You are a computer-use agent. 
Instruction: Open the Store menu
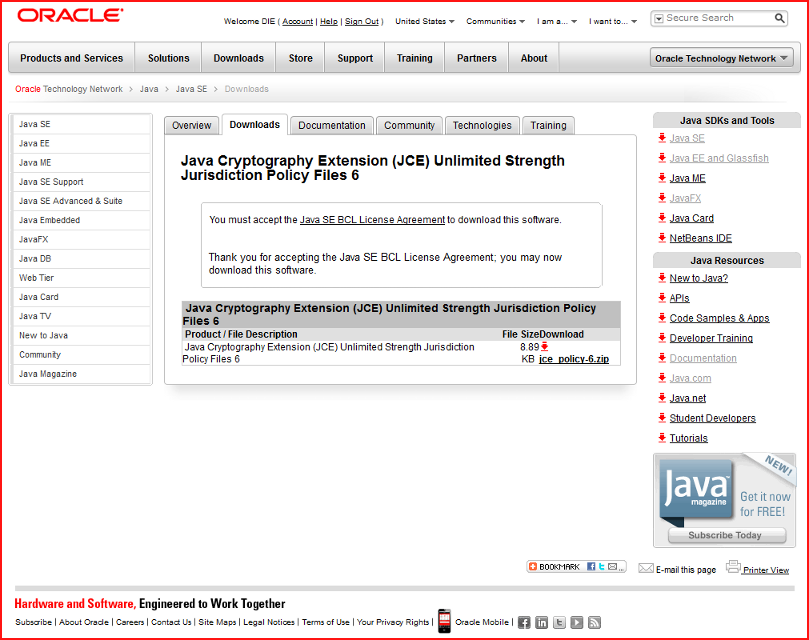coord(300,58)
